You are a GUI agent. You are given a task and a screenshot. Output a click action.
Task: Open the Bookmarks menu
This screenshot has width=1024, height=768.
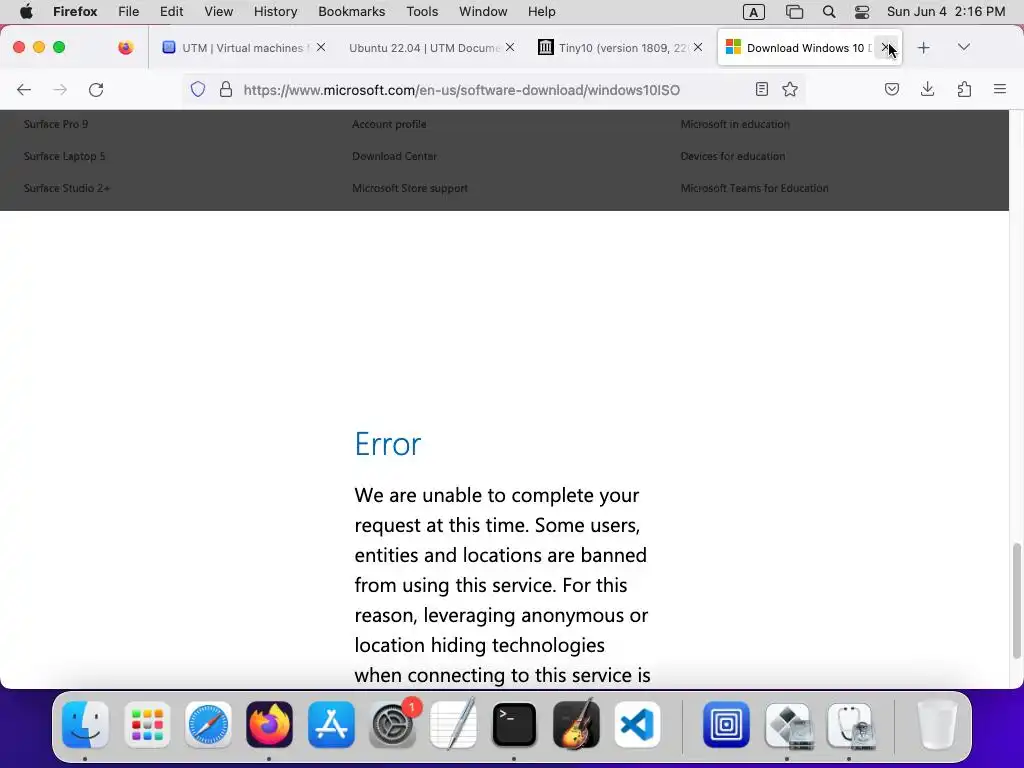pyautogui.click(x=351, y=12)
